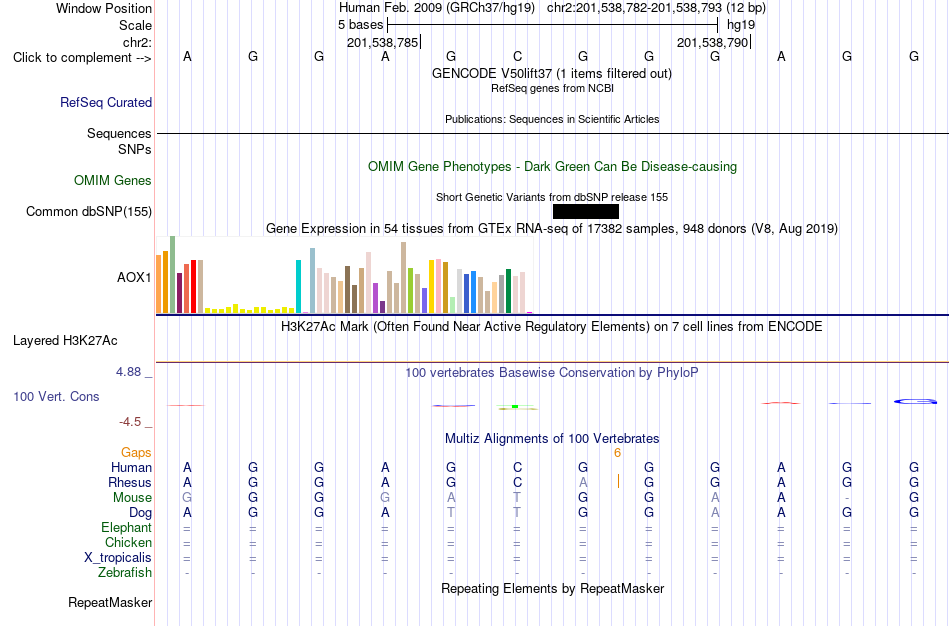The height and width of the screenshot is (626, 950).
Task: Click the orange insertion bar in Rhesus row
Action: point(618,482)
